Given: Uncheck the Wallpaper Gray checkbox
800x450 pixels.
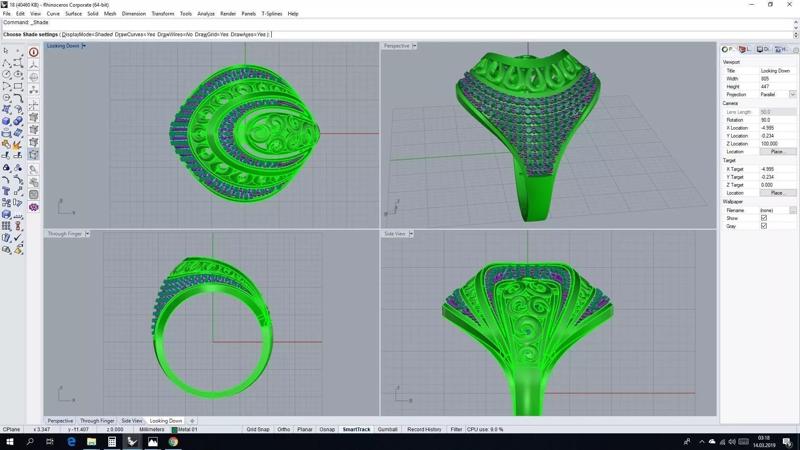Looking at the screenshot, I should (x=764, y=226).
